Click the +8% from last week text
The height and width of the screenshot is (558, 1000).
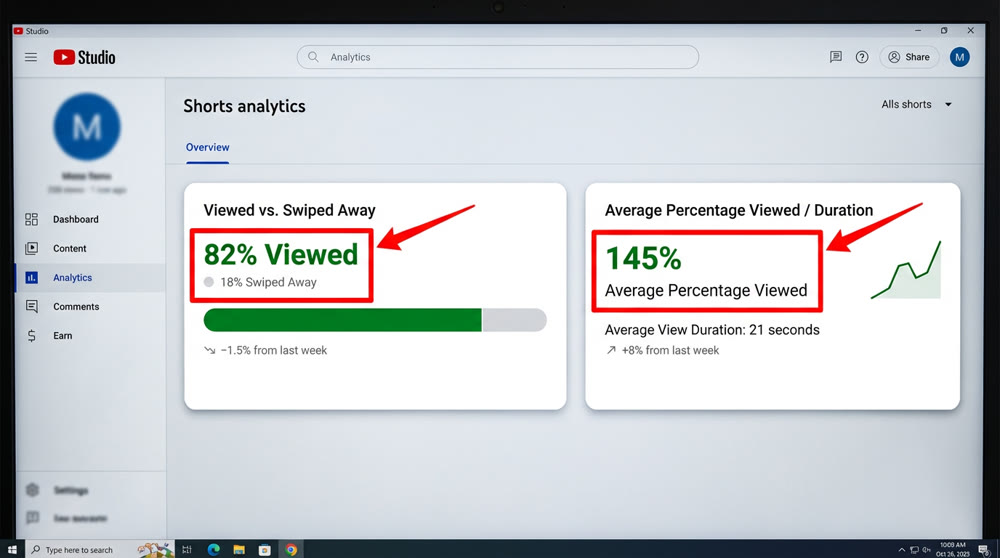coord(670,350)
